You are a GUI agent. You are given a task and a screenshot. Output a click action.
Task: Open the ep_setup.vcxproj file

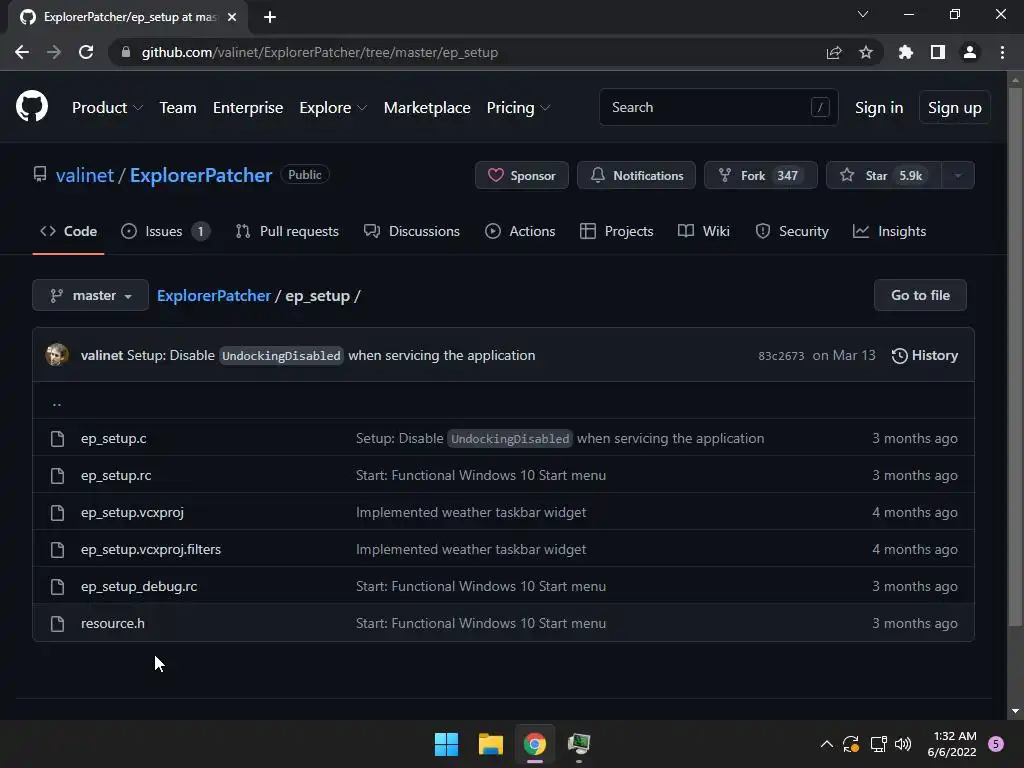coord(133,513)
